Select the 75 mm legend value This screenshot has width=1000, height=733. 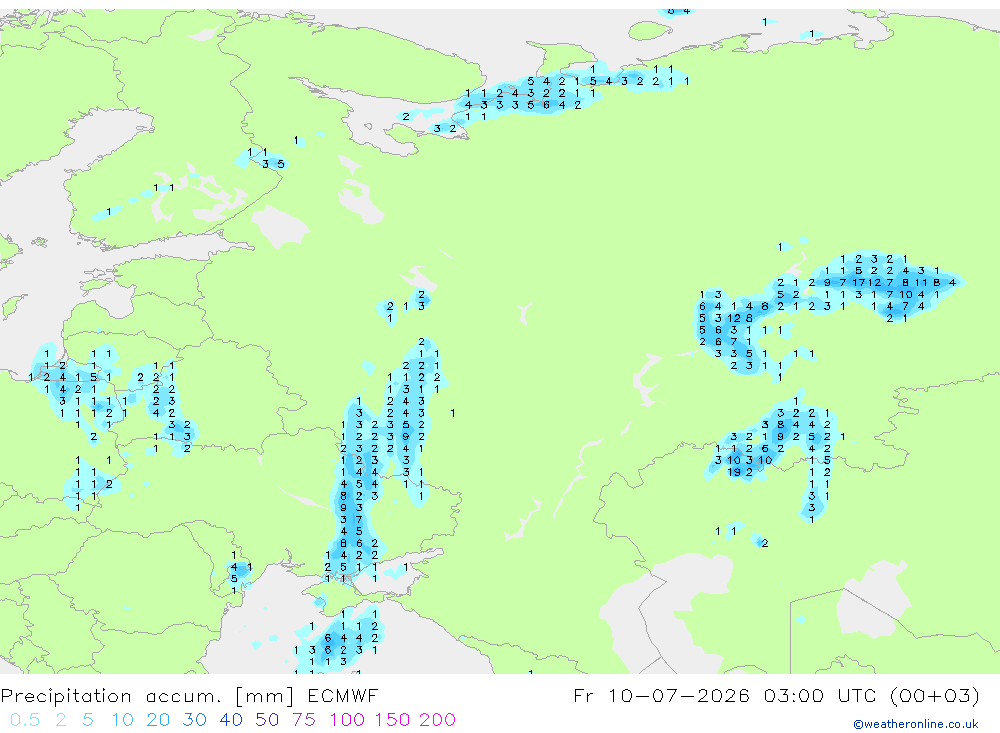click(x=304, y=720)
